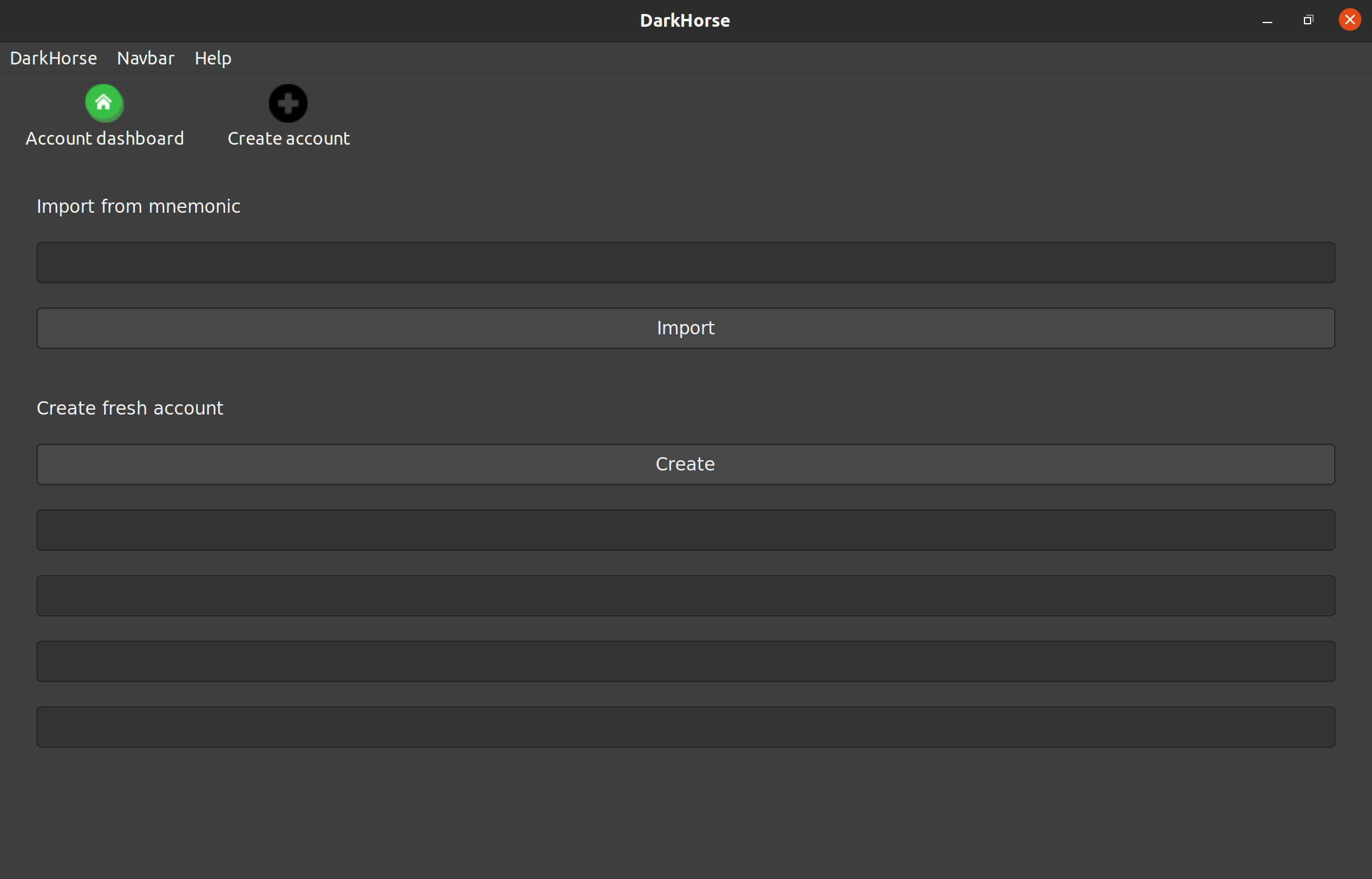Open the Help menu

pos(213,58)
